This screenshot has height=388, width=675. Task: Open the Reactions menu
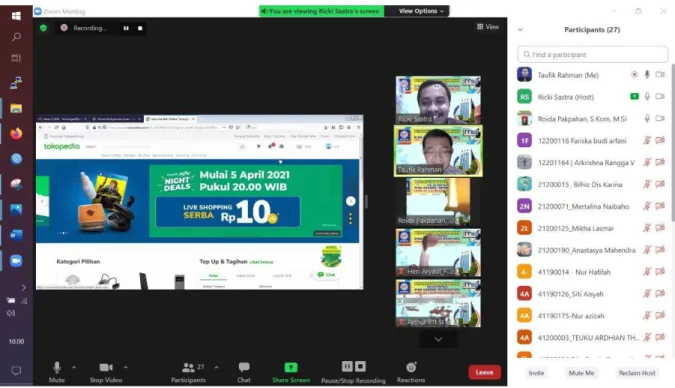411,372
